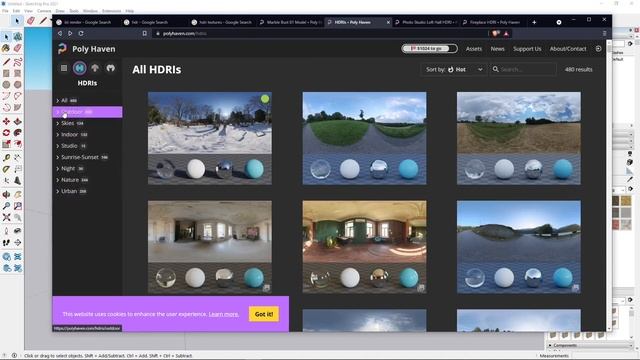Open the green-walled room HDRI thumbnail
The height and width of the screenshot is (360, 640).
[x=364, y=247]
